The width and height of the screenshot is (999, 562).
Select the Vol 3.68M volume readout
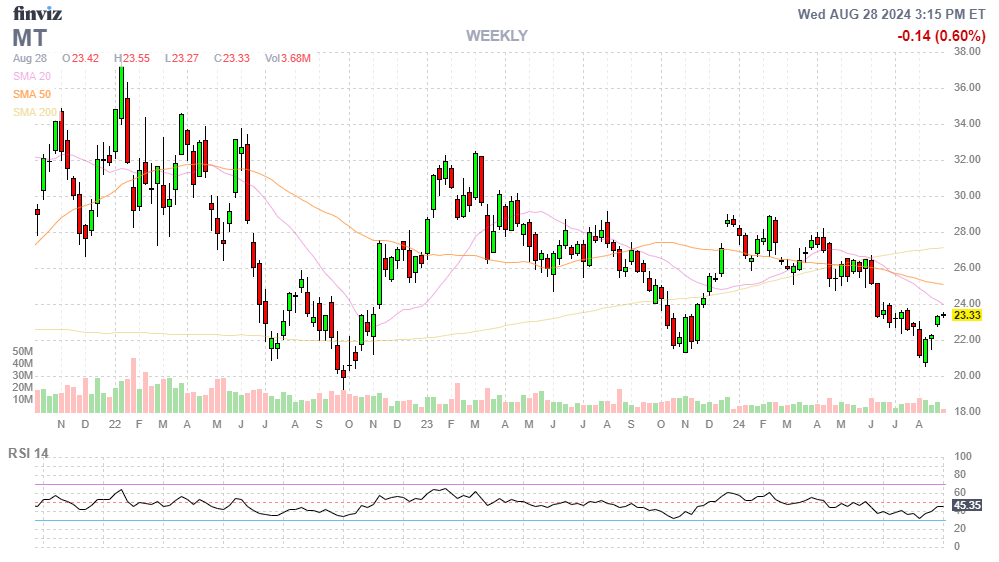click(x=287, y=58)
